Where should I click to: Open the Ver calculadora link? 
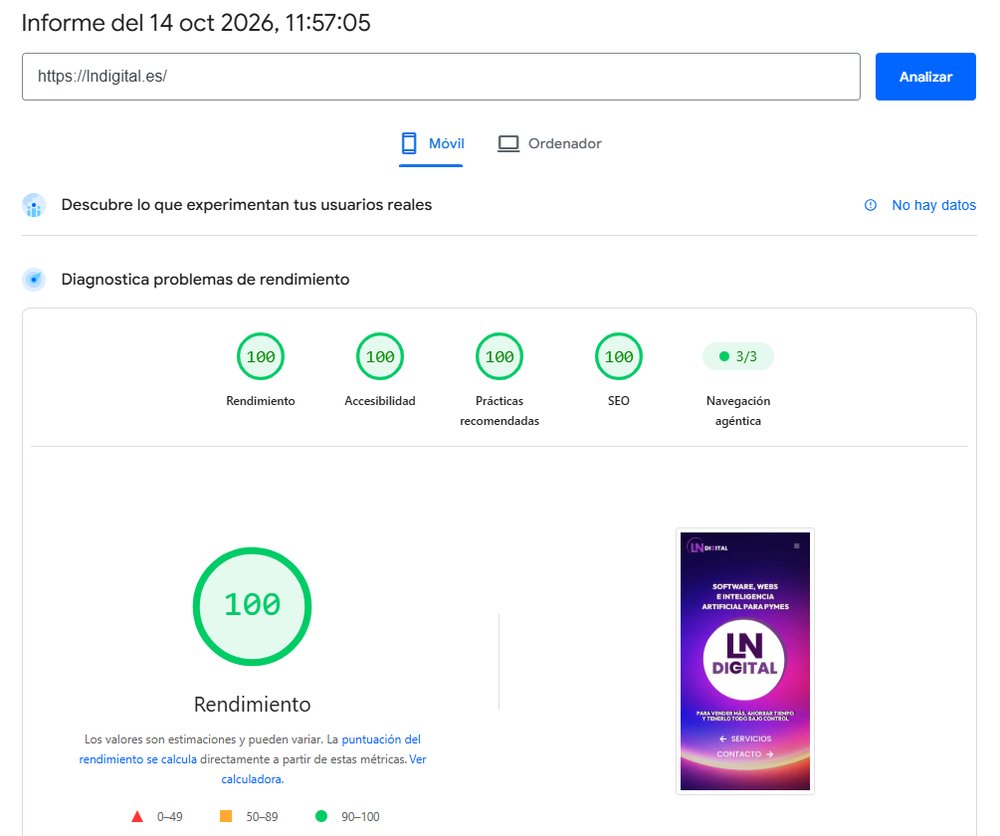click(x=323, y=769)
